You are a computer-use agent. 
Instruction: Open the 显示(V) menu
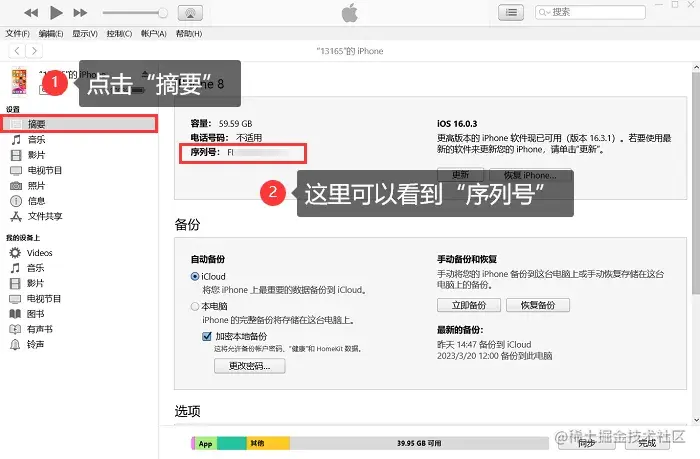click(x=85, y=33)
